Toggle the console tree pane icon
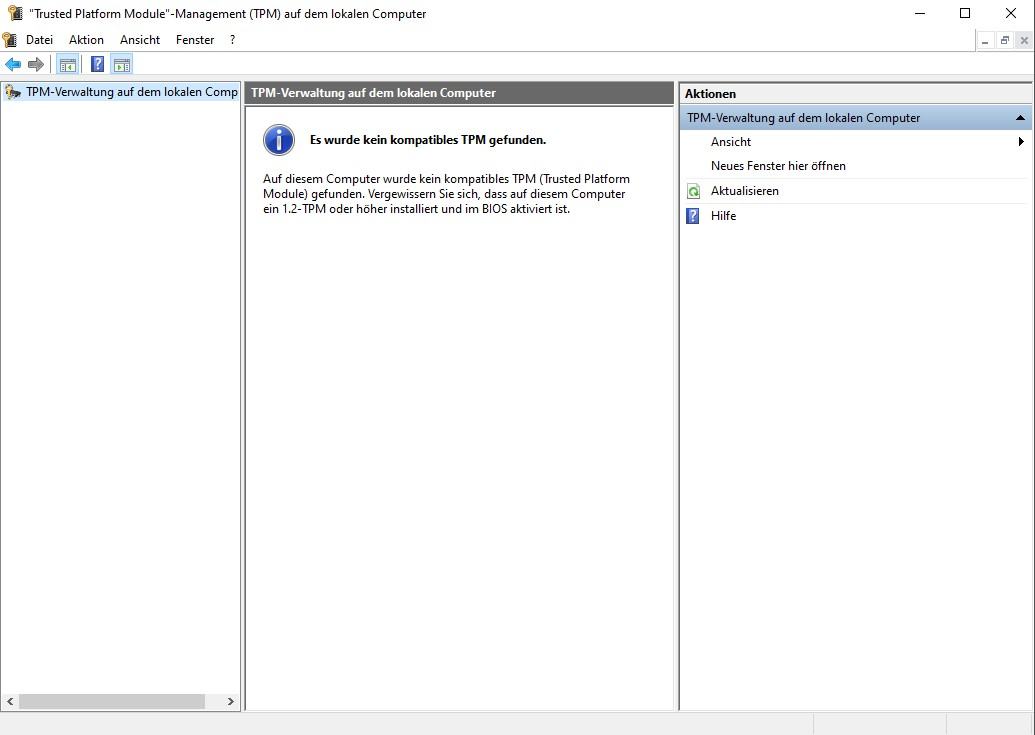This screenshot has height=735, width=1035. 67,65
